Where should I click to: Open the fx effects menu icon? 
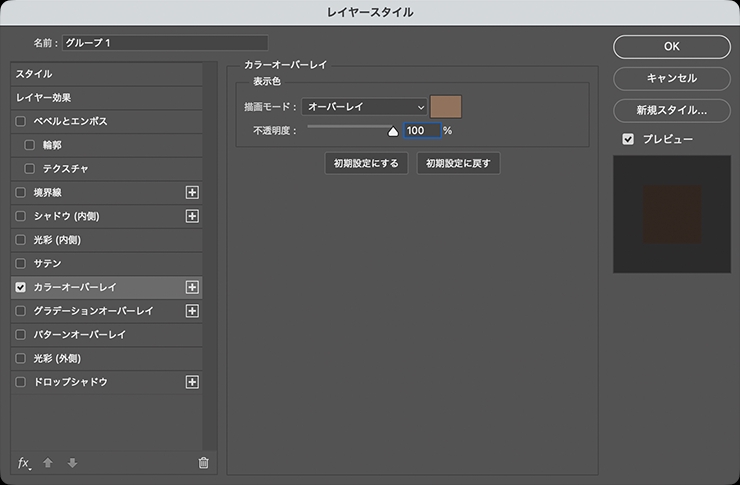[x=25, y=462]
